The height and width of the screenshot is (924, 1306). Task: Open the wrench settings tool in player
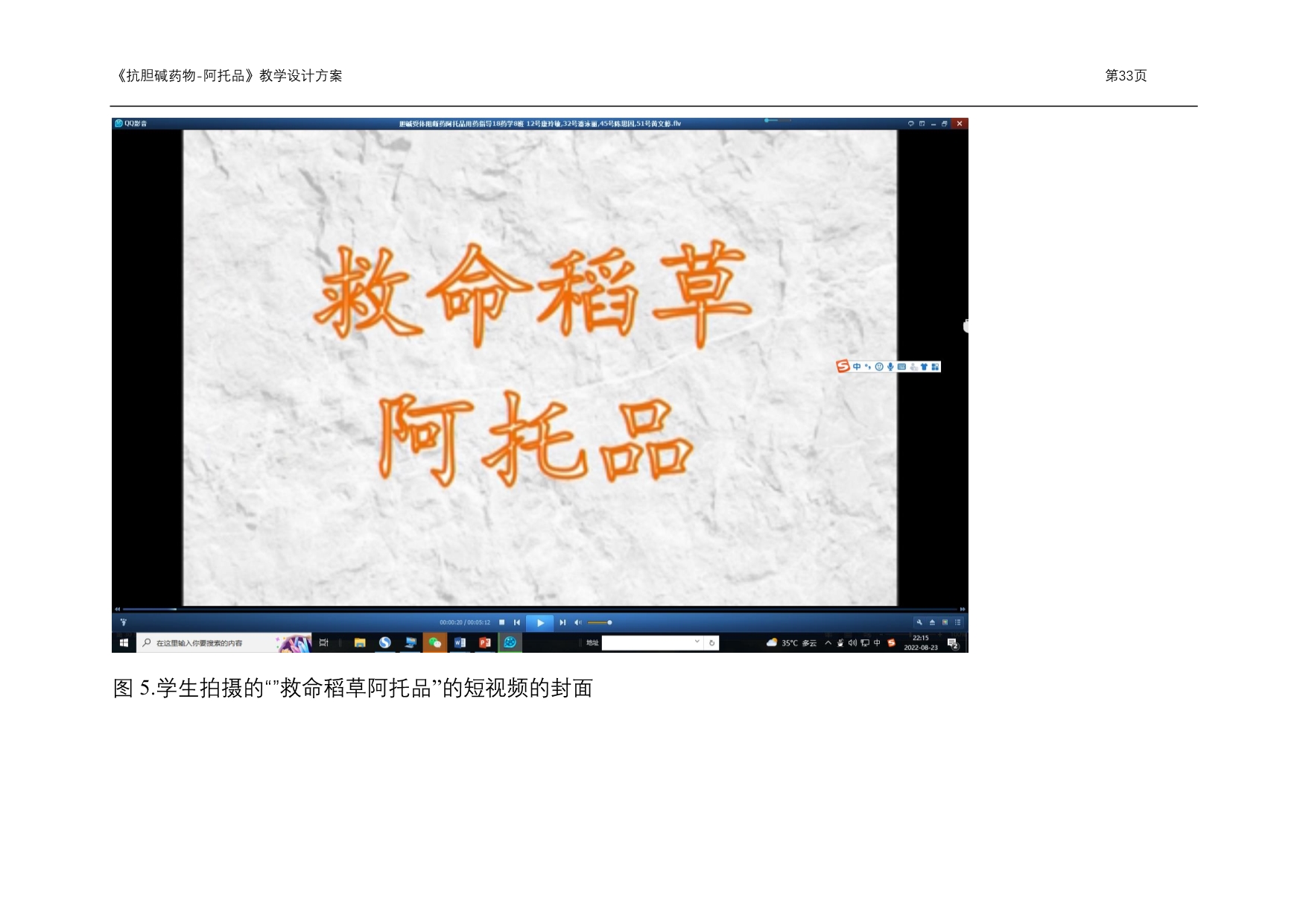919,622
